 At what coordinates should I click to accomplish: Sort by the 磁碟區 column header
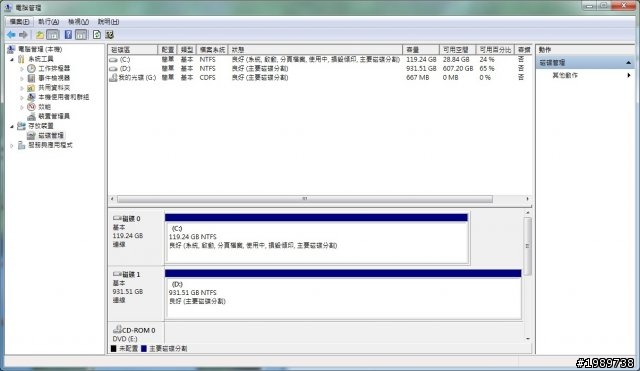pos(133,50)
